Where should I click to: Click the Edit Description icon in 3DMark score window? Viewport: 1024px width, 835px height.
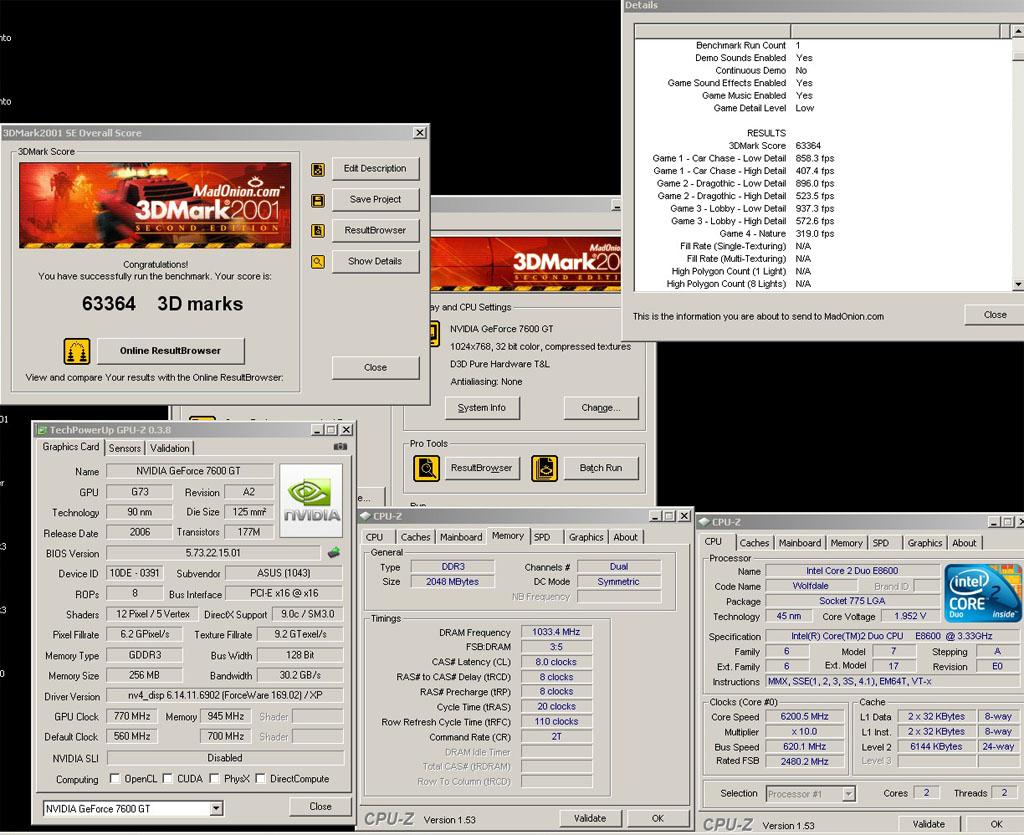point(318,170)
